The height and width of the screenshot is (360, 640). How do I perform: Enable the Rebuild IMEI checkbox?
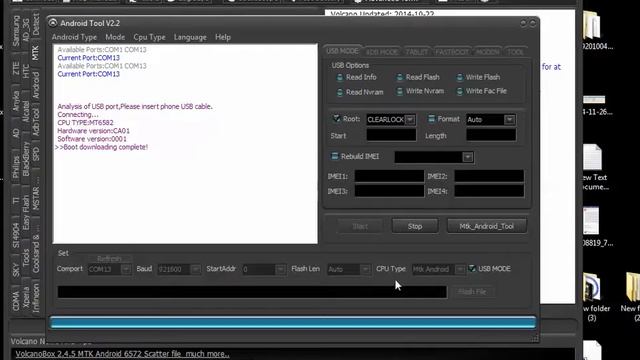pyautogui.click(x=335, y=156)
